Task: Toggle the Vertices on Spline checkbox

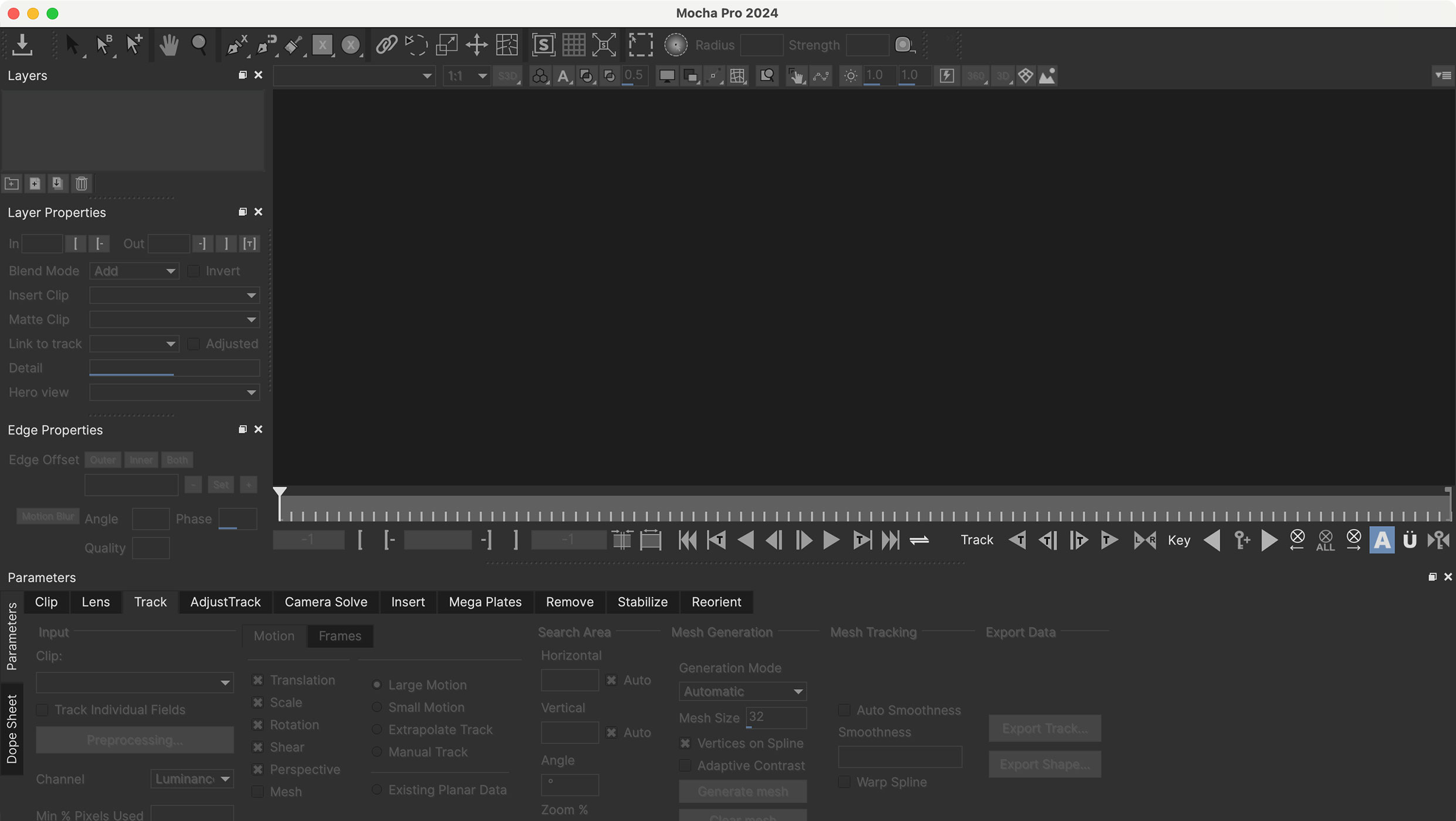Action: coord(685,744)
